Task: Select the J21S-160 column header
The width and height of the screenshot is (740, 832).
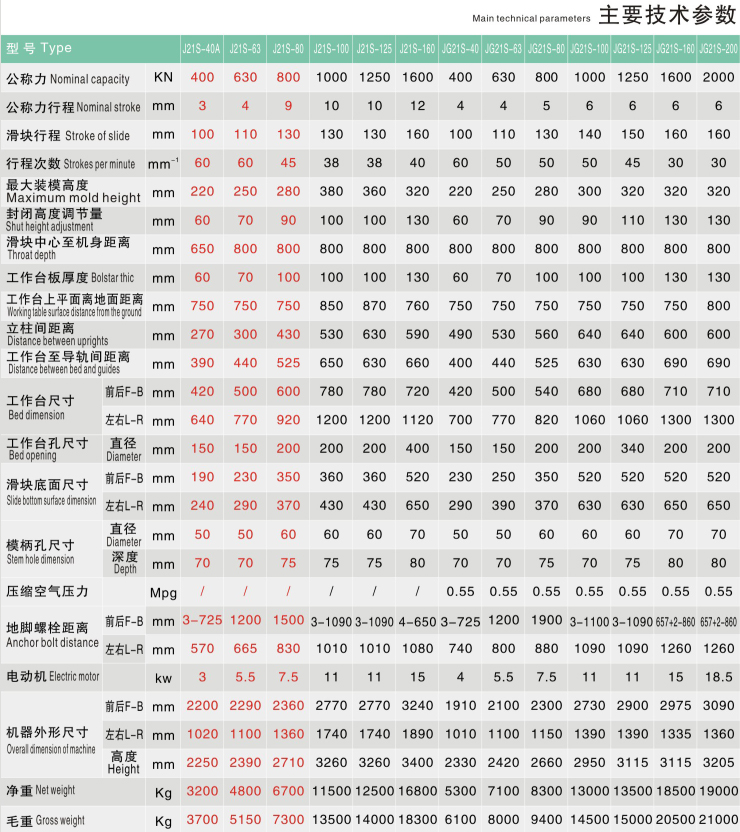Action: point(417,49)
